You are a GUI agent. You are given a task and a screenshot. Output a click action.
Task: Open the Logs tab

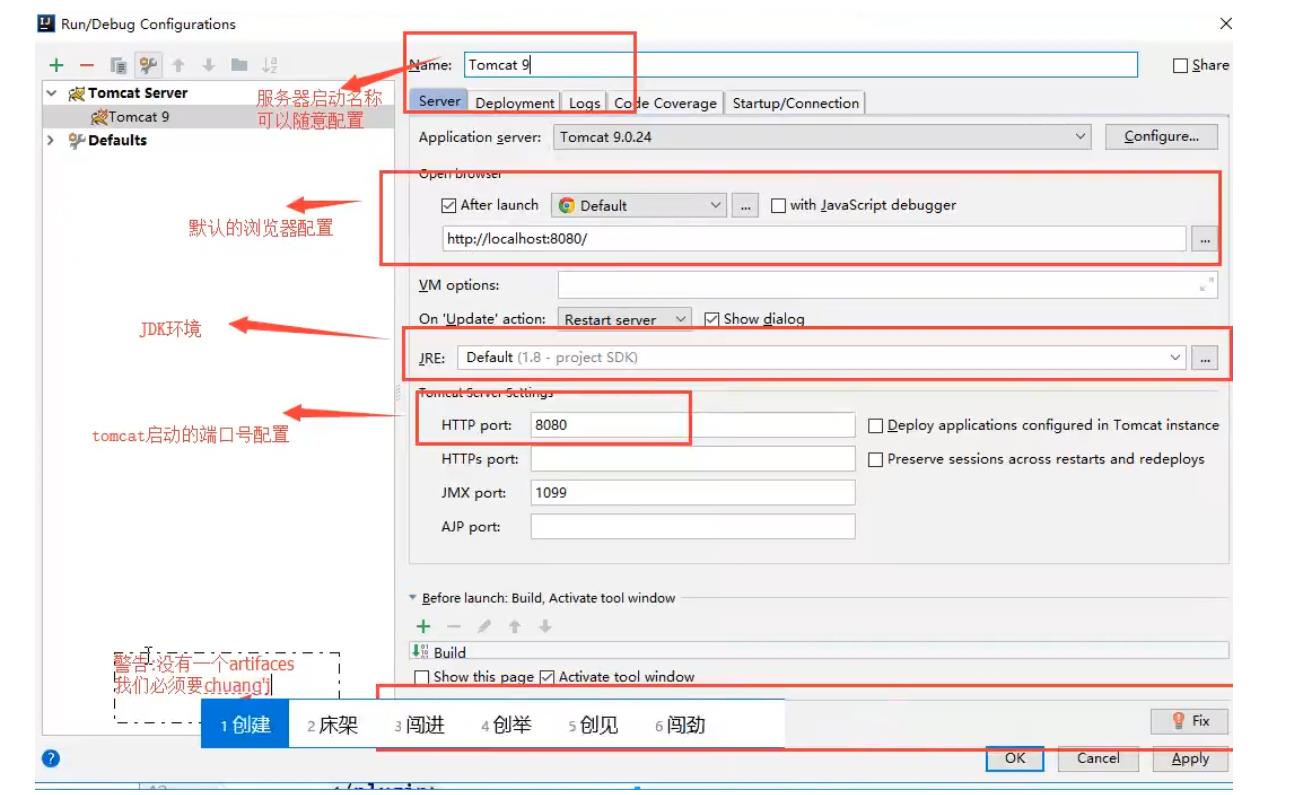[585, 103]
